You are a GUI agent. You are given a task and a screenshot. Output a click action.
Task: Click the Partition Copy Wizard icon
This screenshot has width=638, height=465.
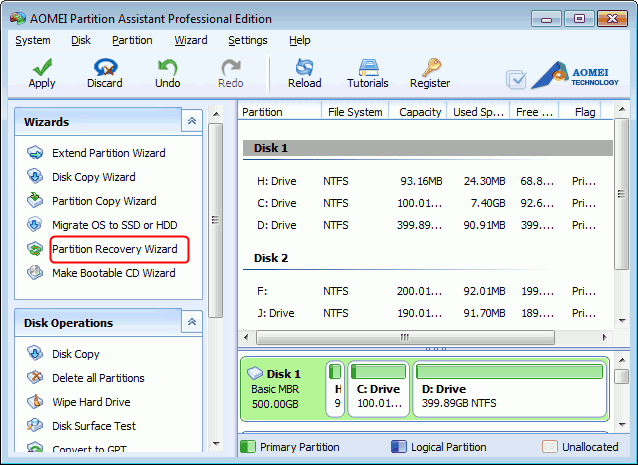click(35, 201)
